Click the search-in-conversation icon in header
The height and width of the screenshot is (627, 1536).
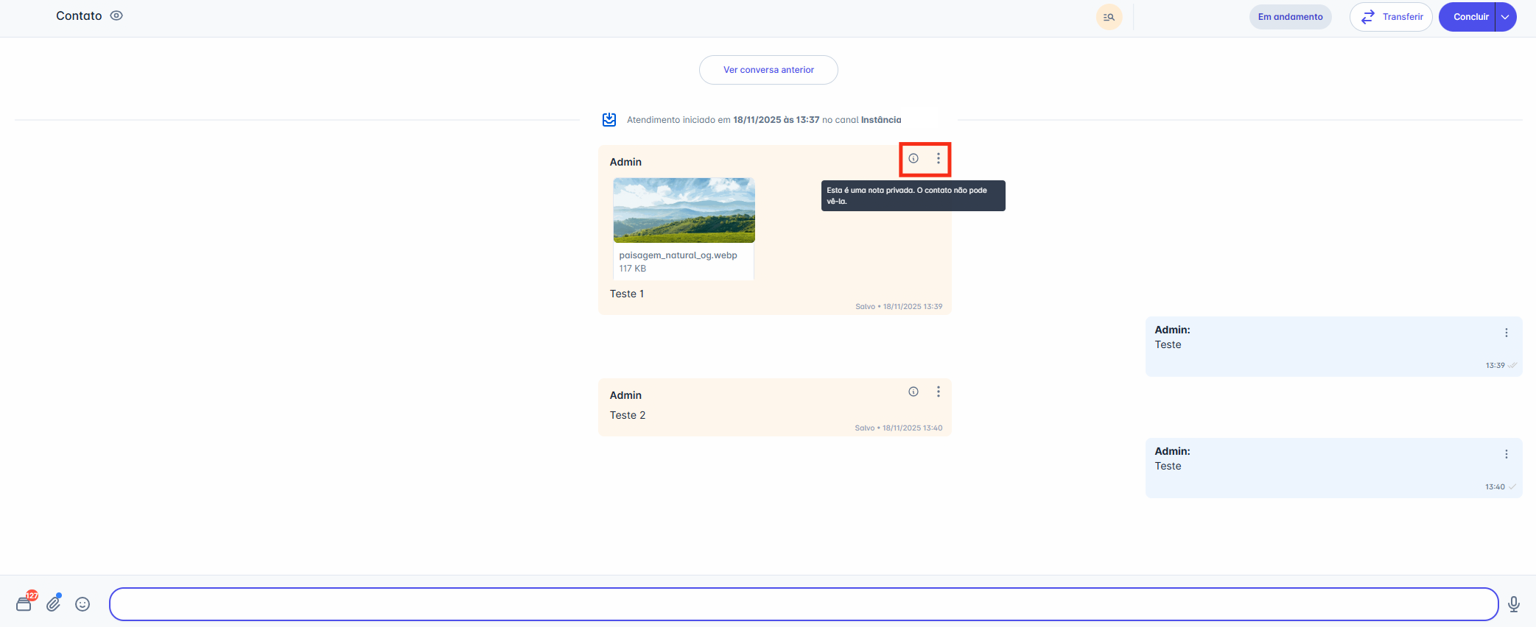coord(1109,17)
